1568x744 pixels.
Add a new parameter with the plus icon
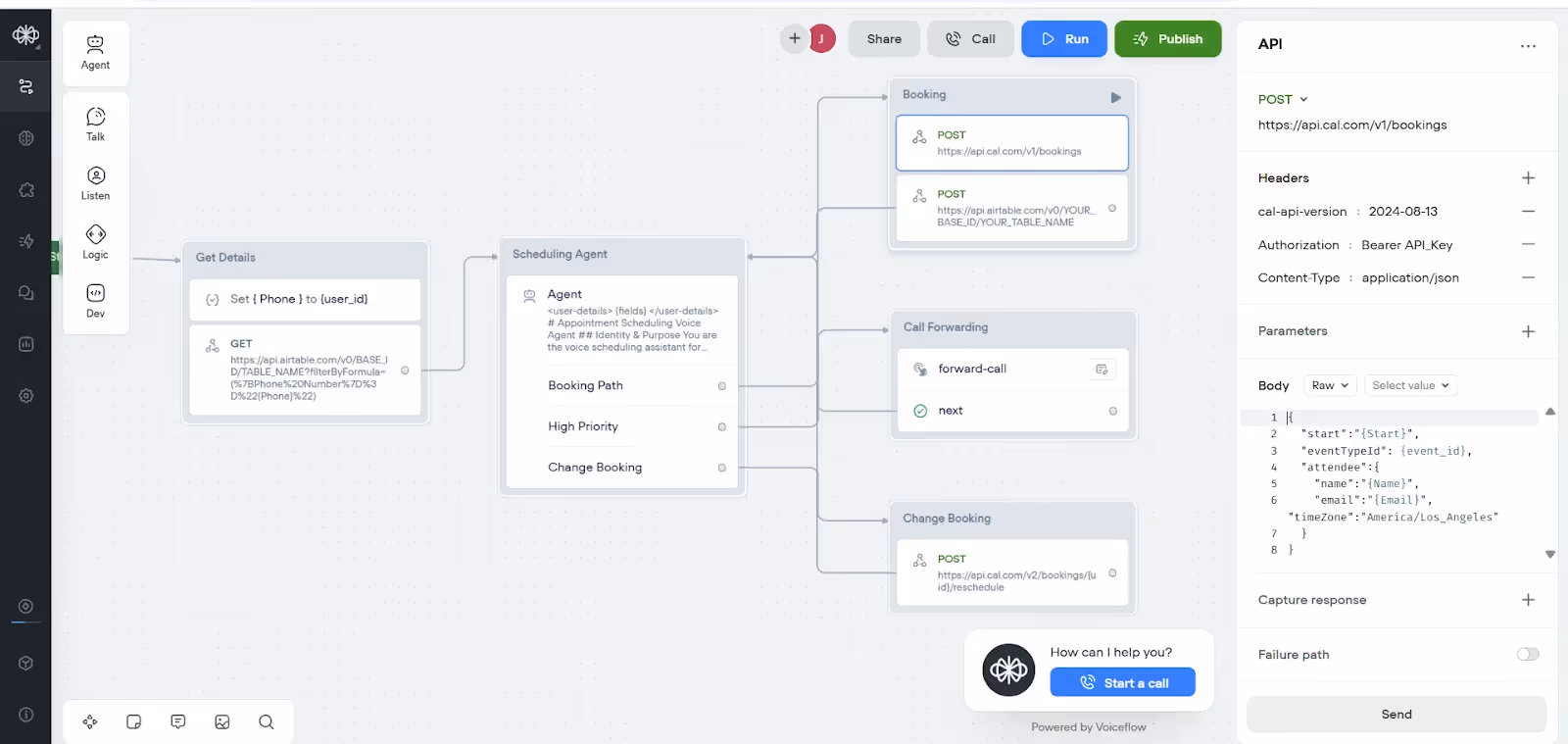pyautogui.click(x=1528, y=331)
